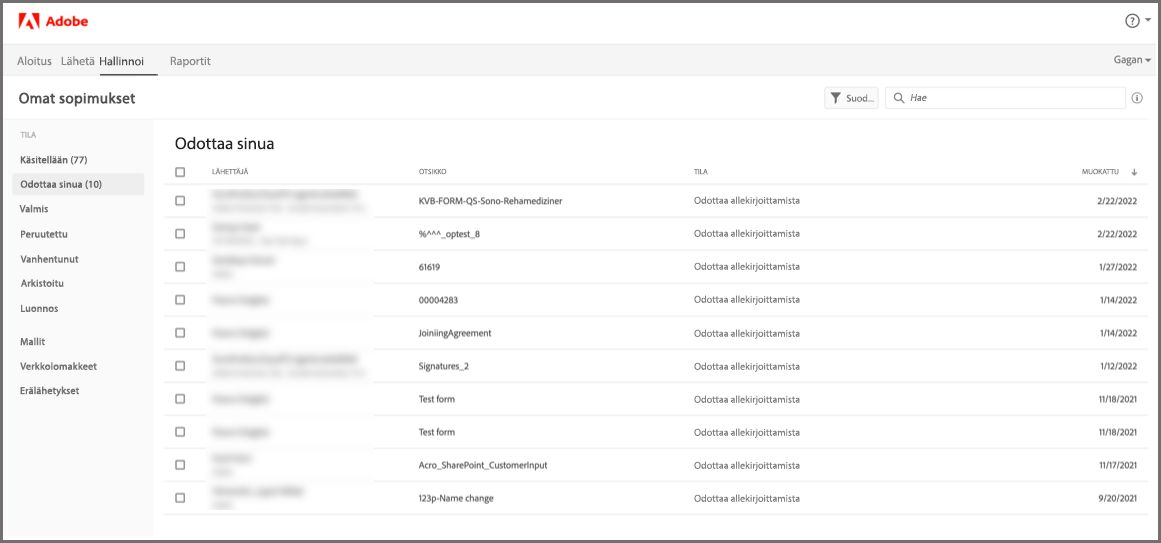Image resolution: width=1161 pixels, height=543 pixels.
Task: Click into the Hae search field
Action: point(1006,98)
